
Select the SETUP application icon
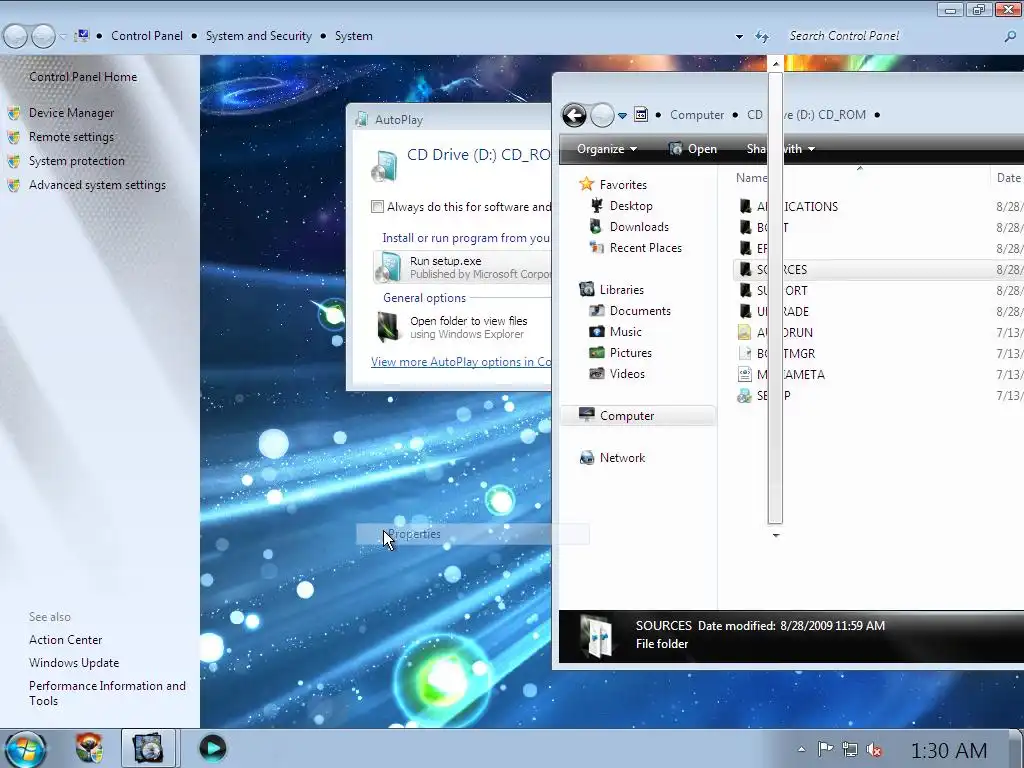pos(744,395)
